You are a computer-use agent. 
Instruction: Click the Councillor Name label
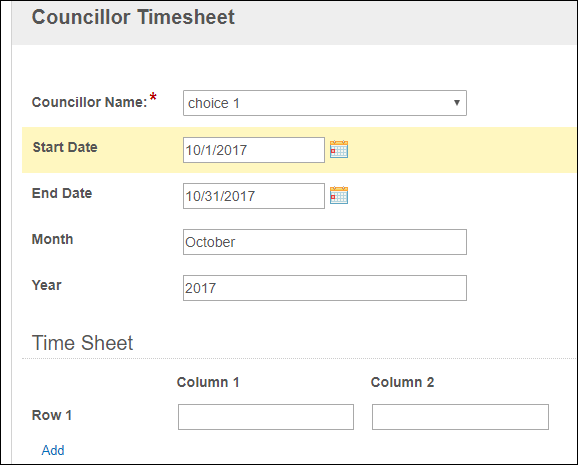pyautogui.click(x=90, y=102)
